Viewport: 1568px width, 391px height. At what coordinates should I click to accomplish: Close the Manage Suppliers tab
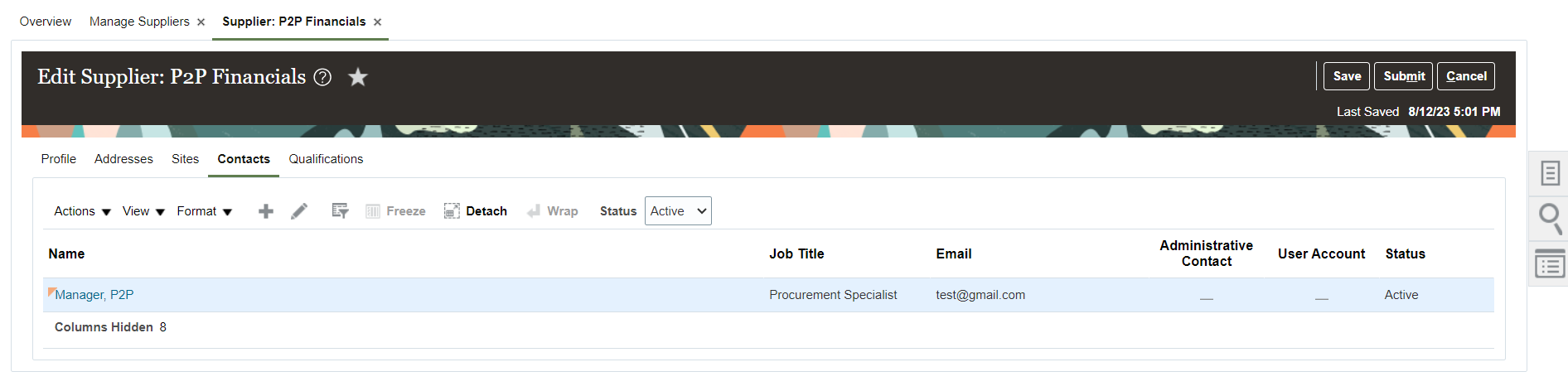pyautogui.click(x=201, y=22)
